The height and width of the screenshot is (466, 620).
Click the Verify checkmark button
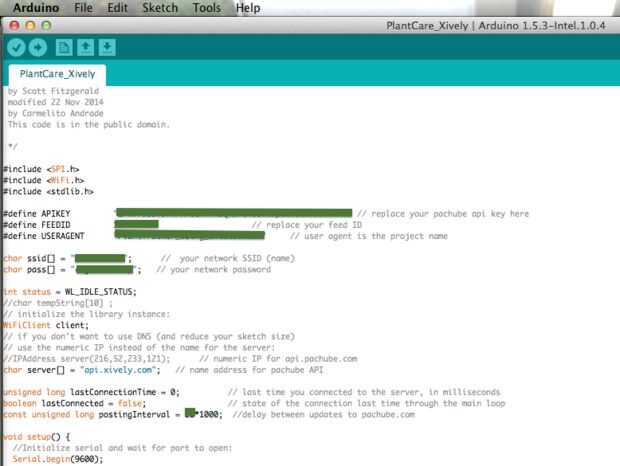pos(16,48)
